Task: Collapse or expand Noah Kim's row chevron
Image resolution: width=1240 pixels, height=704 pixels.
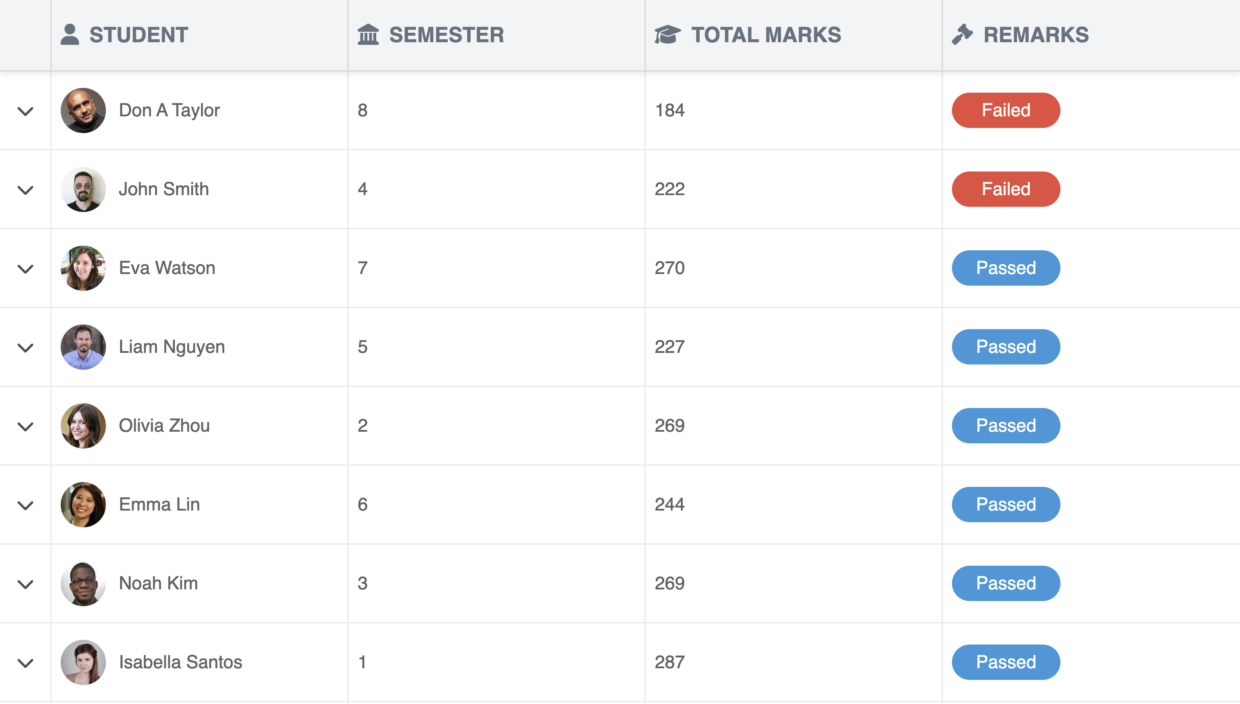Action: coord(25,583)
